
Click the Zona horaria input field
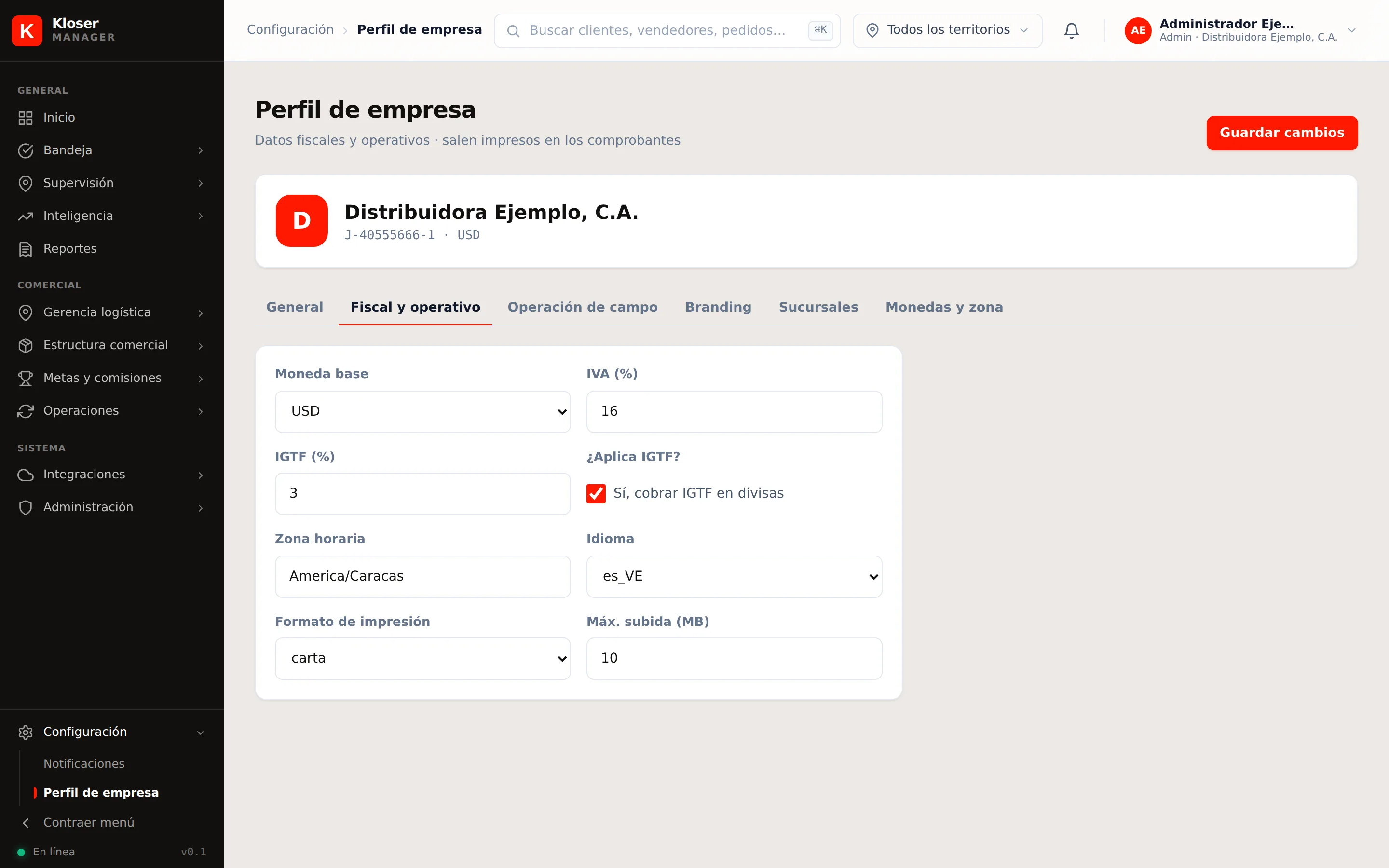coord(423,576)
